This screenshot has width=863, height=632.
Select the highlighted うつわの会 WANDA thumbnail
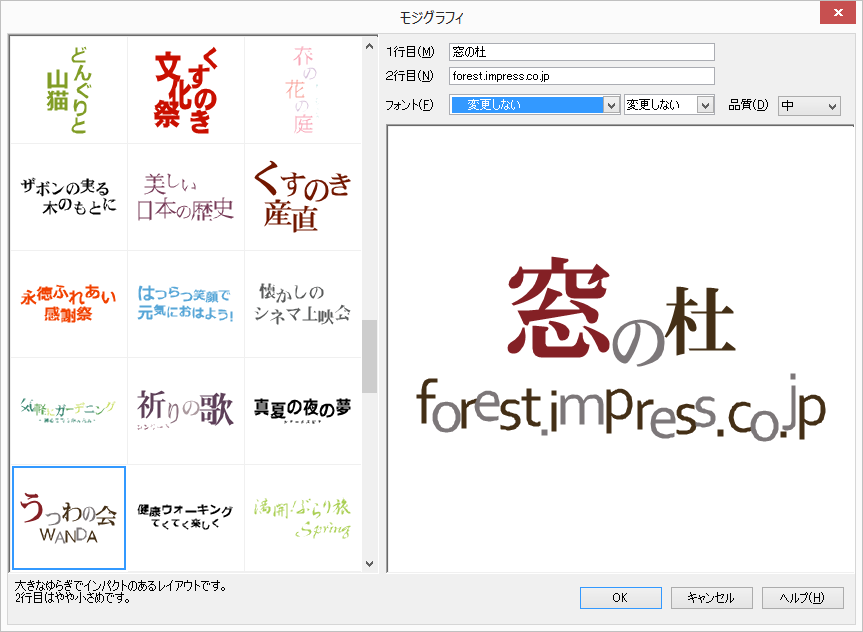[69, 517]
